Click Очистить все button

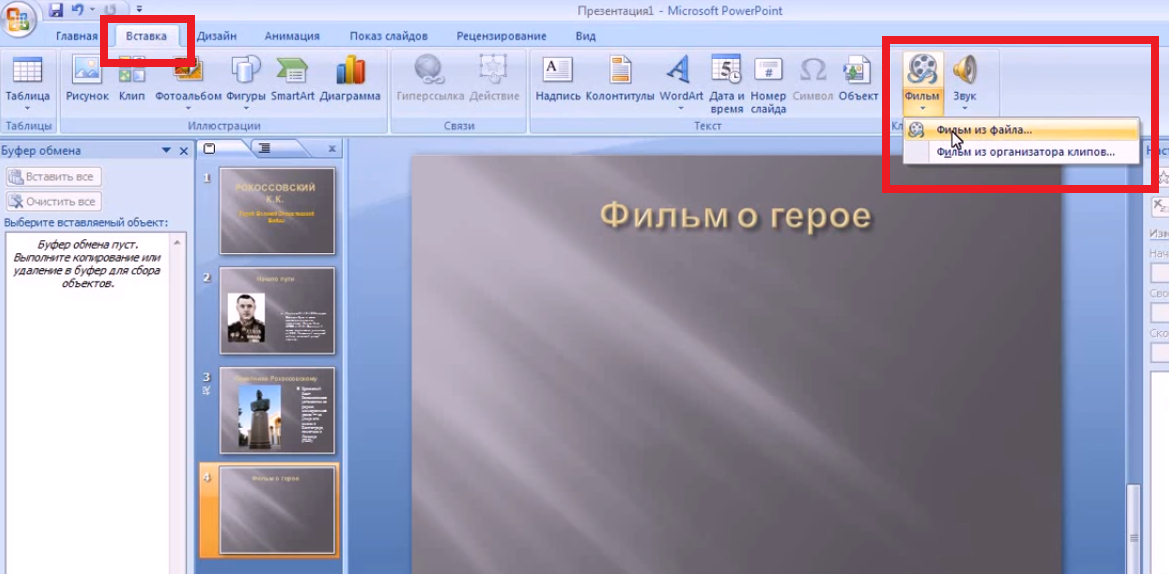(x=54, y=201)
